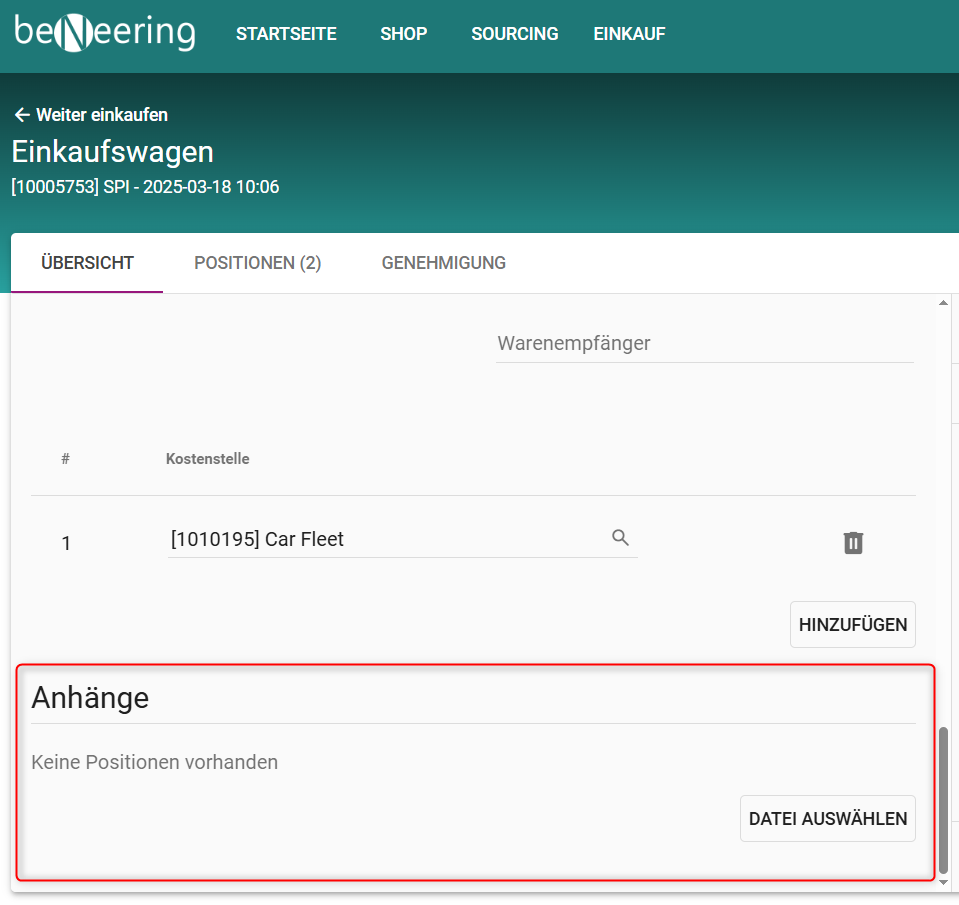Go to the SHOP menu
The width and height of the screenshot is (959, 905).
[403, 34]
